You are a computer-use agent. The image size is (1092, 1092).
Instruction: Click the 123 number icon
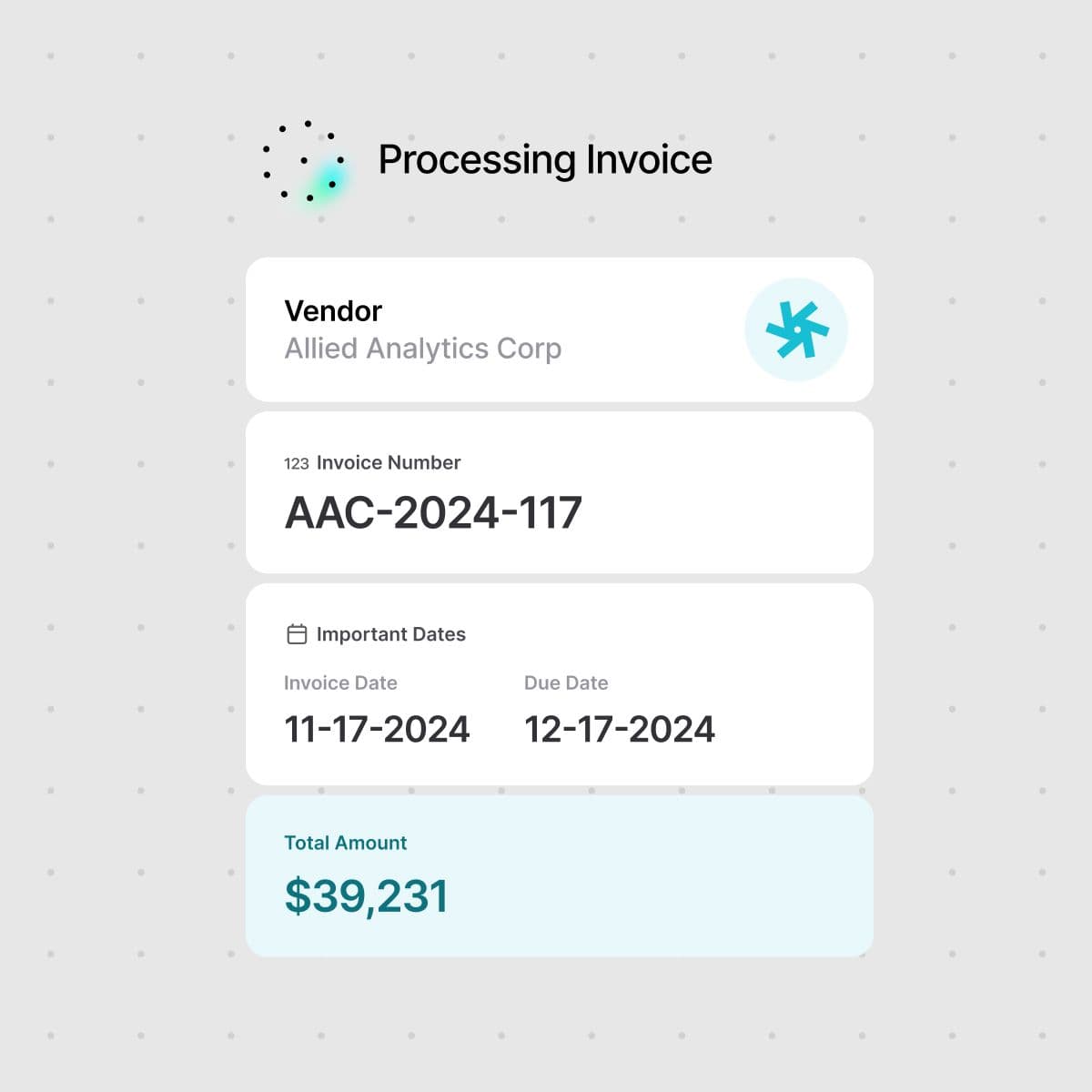click(x=296, y=463)
